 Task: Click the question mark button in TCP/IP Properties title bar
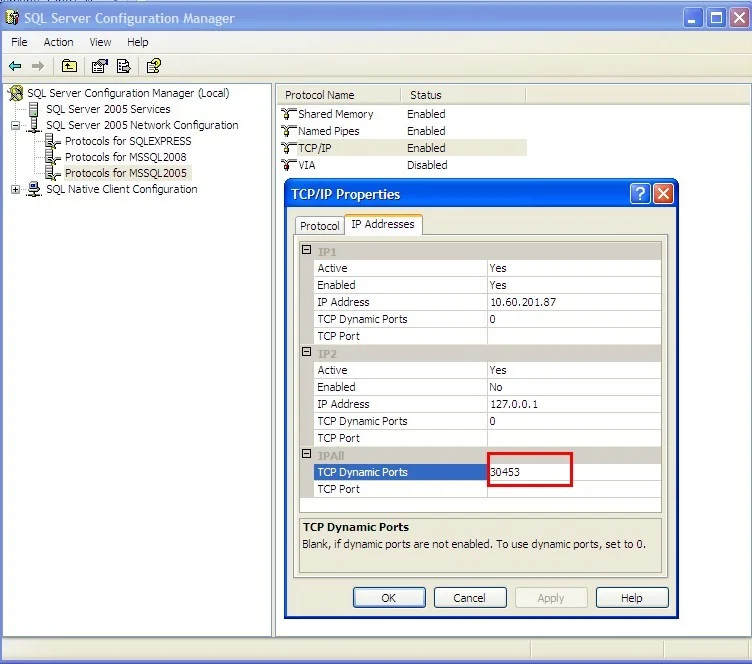point(640,194)
